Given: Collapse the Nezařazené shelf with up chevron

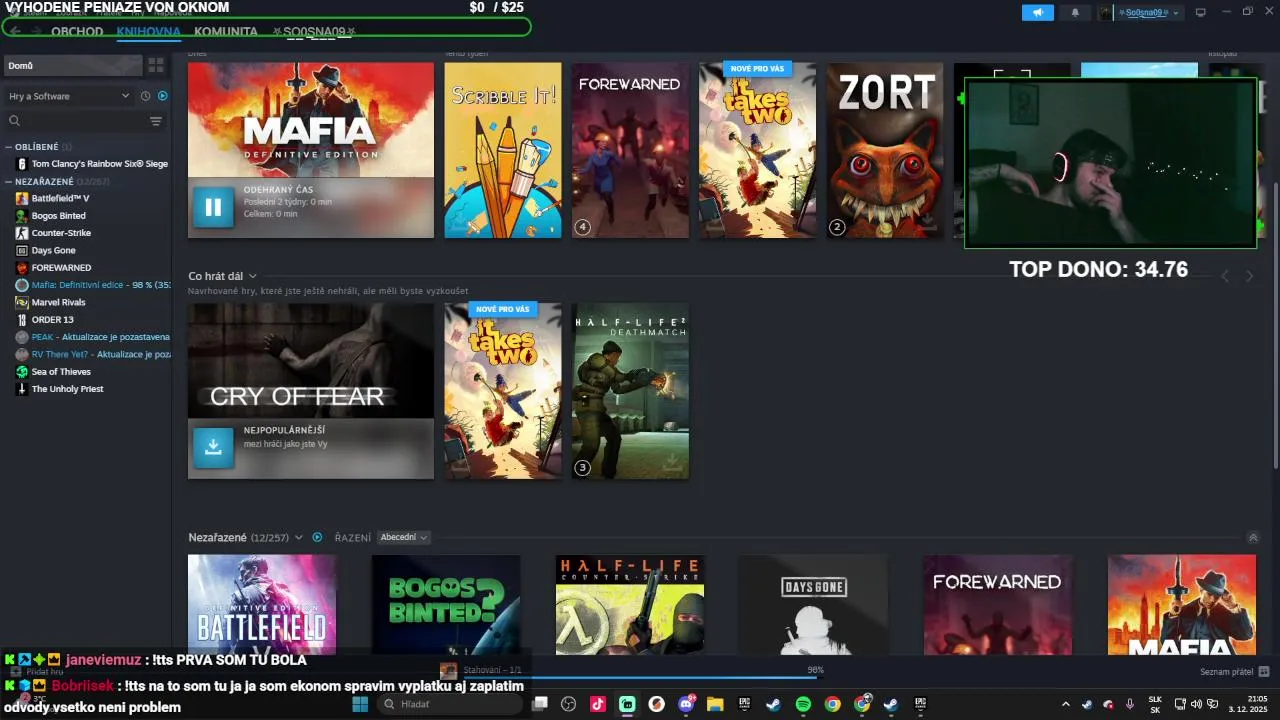Looking at the screenshot, I should [x=1253, y=537].
